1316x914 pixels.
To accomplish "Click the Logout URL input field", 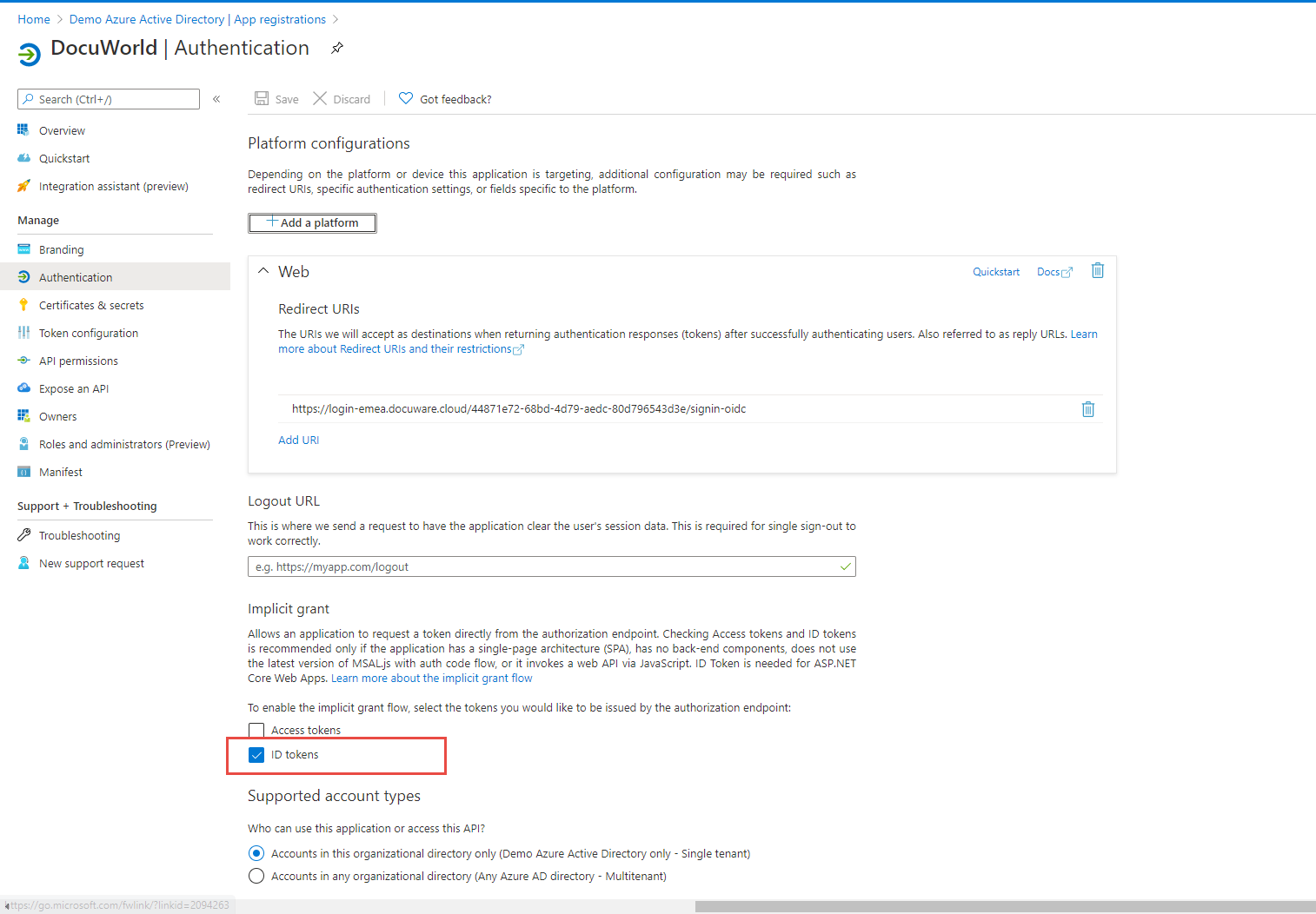I will (551, 566).
